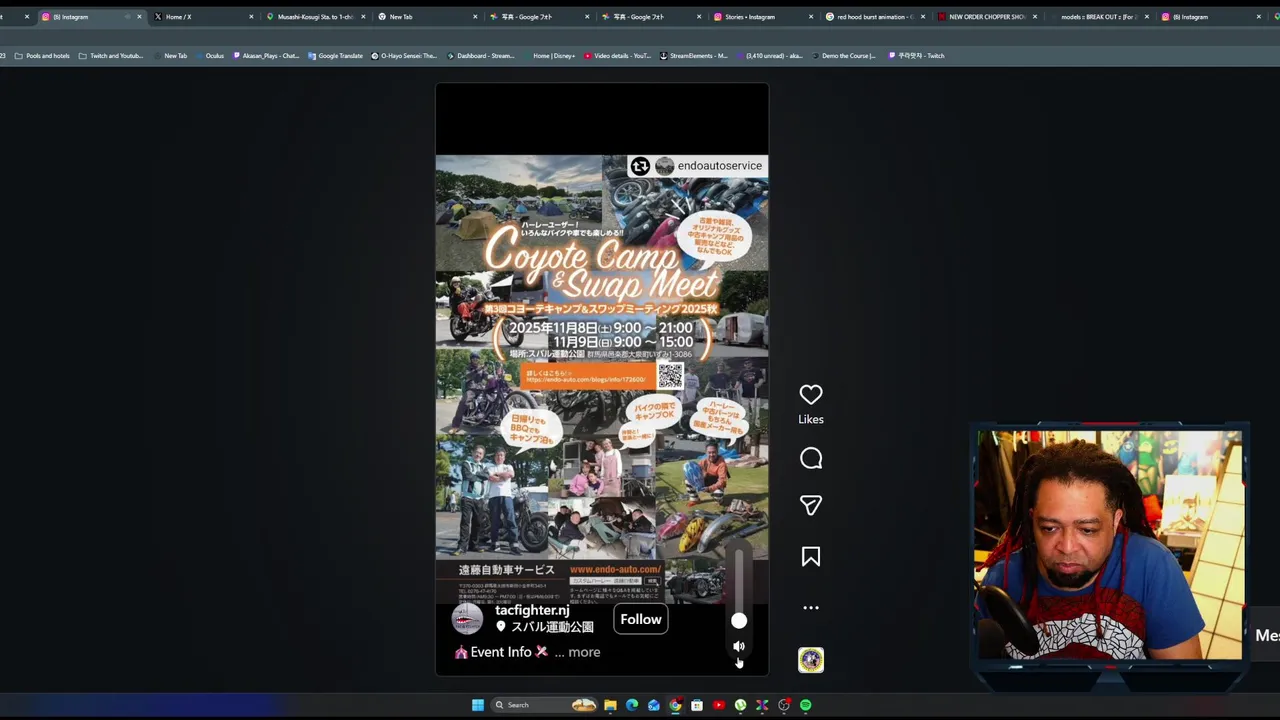Image resolution: width=1280 pixels, height=720 pixels.
Task: Mute the reel with the speaker icon
Action: [x=739, y=646]
